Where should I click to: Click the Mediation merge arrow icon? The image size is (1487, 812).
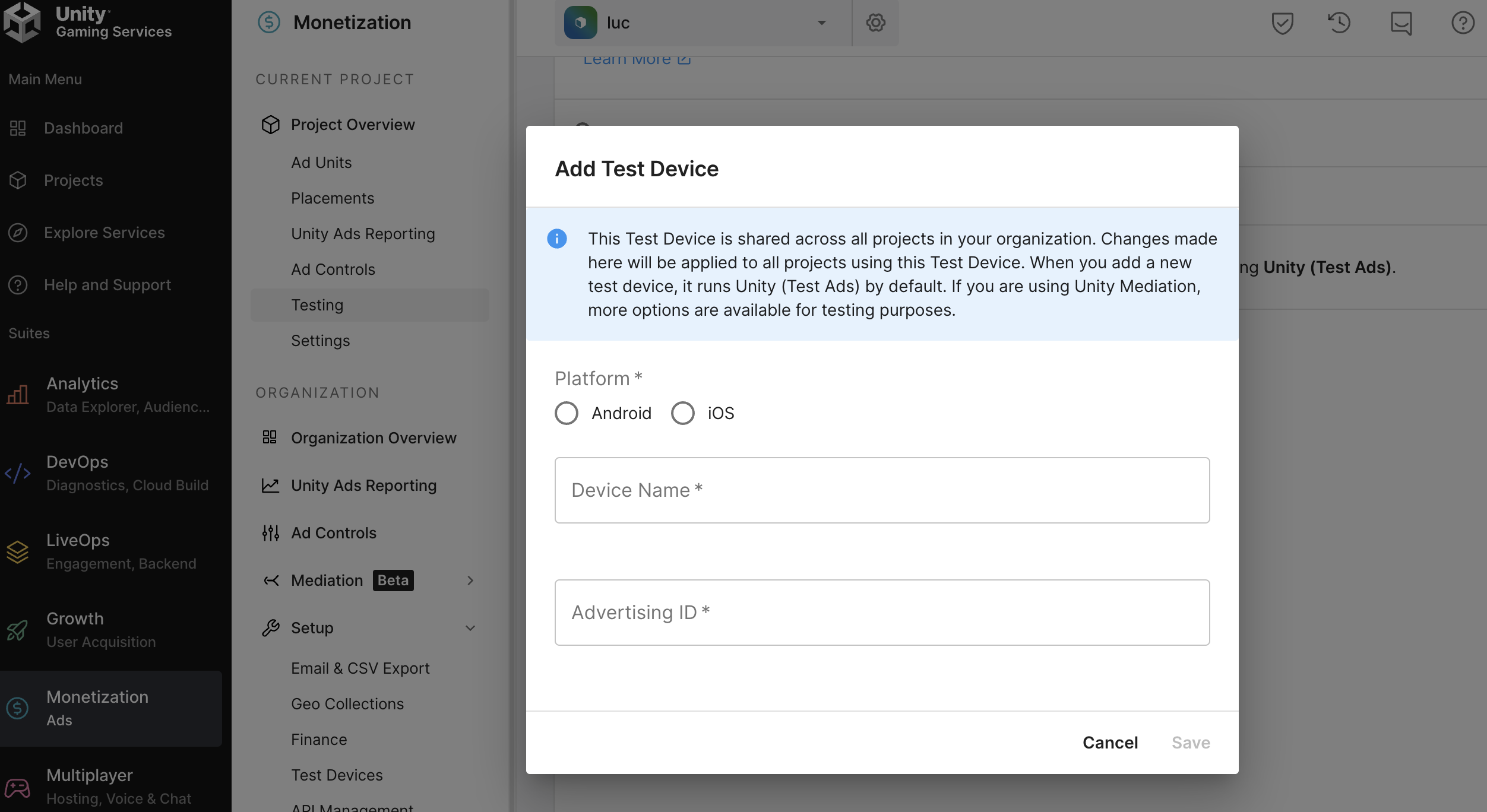click(x=271, y=581)
